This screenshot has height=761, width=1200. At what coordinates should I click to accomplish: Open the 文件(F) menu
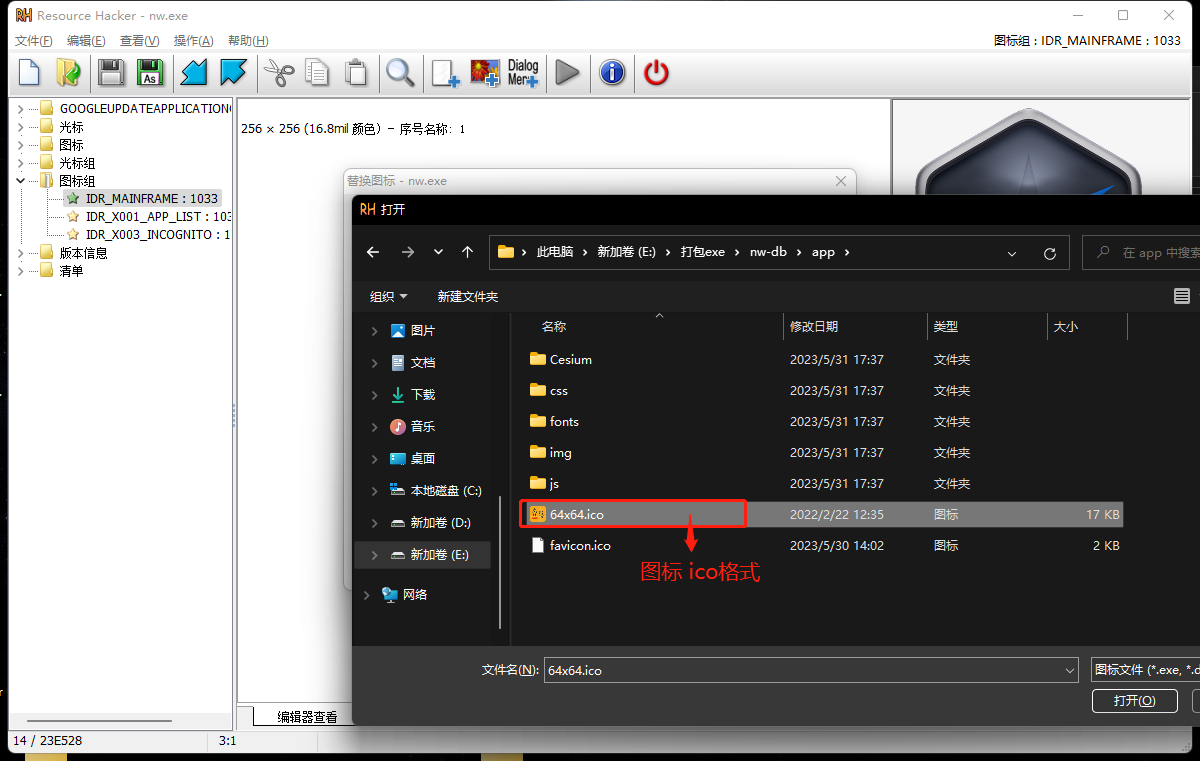coord(33,41)
